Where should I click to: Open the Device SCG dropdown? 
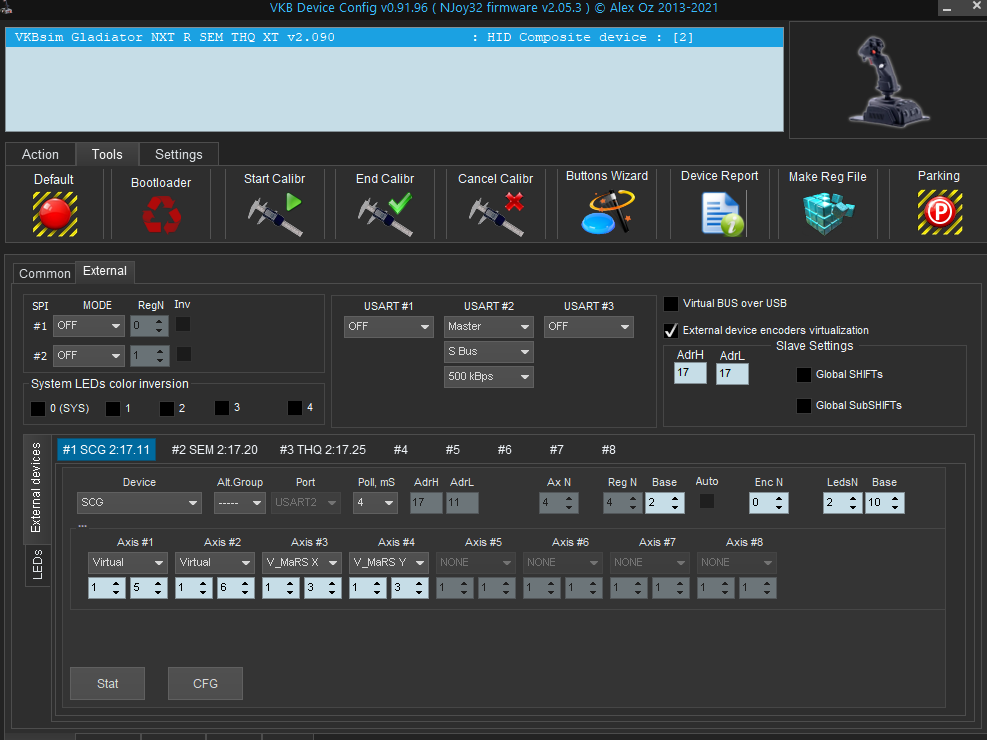(139, 503)
